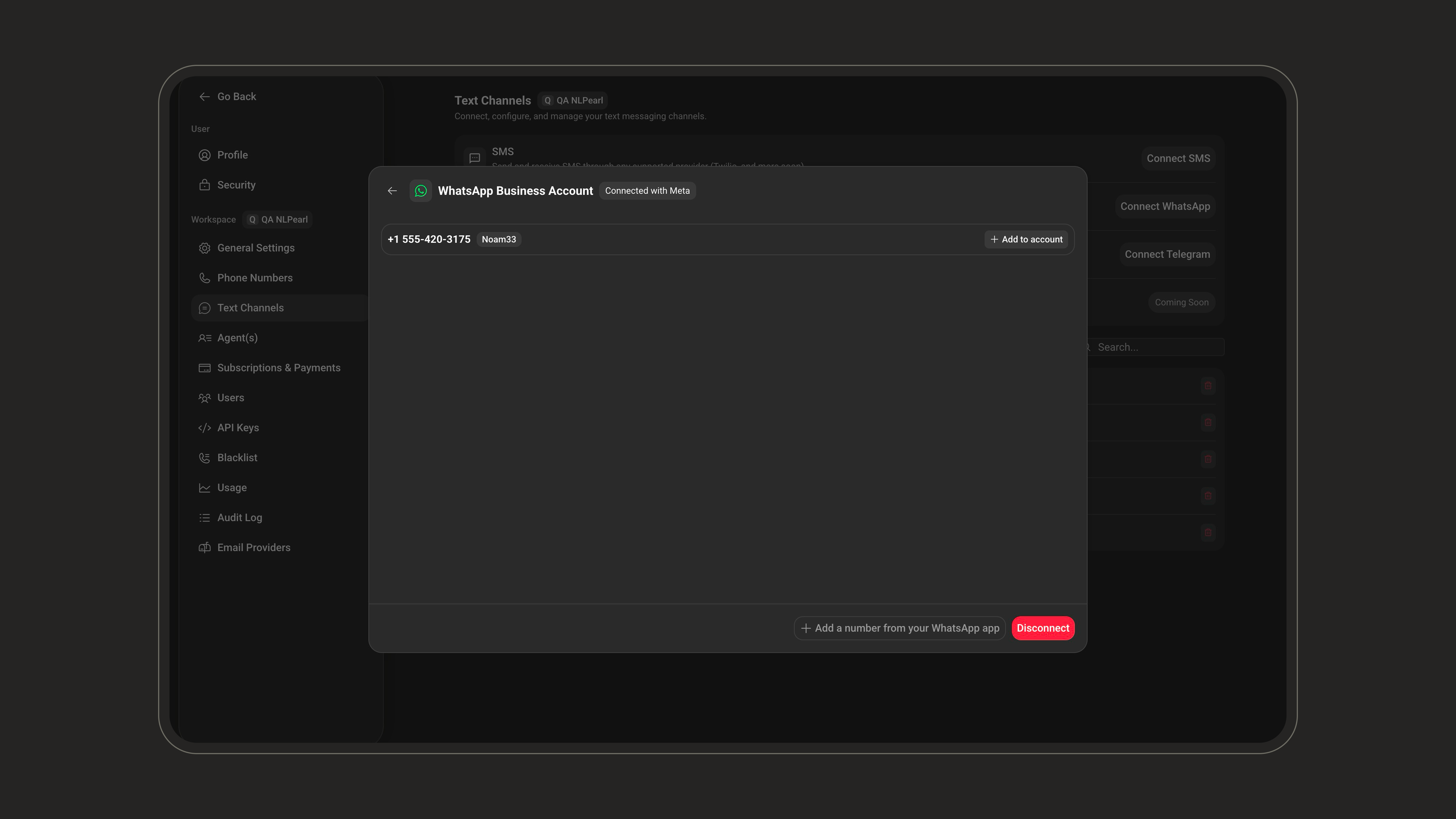Viewport: 1456px width, 819px height.
Task: Click the green WhatsApp logo icon
Action: point(421,191)
